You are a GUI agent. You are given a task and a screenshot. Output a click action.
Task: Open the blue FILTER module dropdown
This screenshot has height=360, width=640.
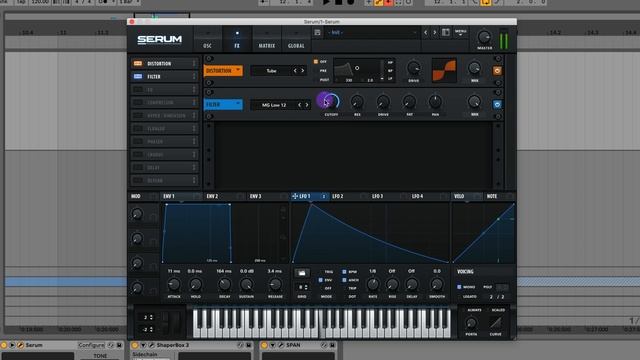[223, 104]
